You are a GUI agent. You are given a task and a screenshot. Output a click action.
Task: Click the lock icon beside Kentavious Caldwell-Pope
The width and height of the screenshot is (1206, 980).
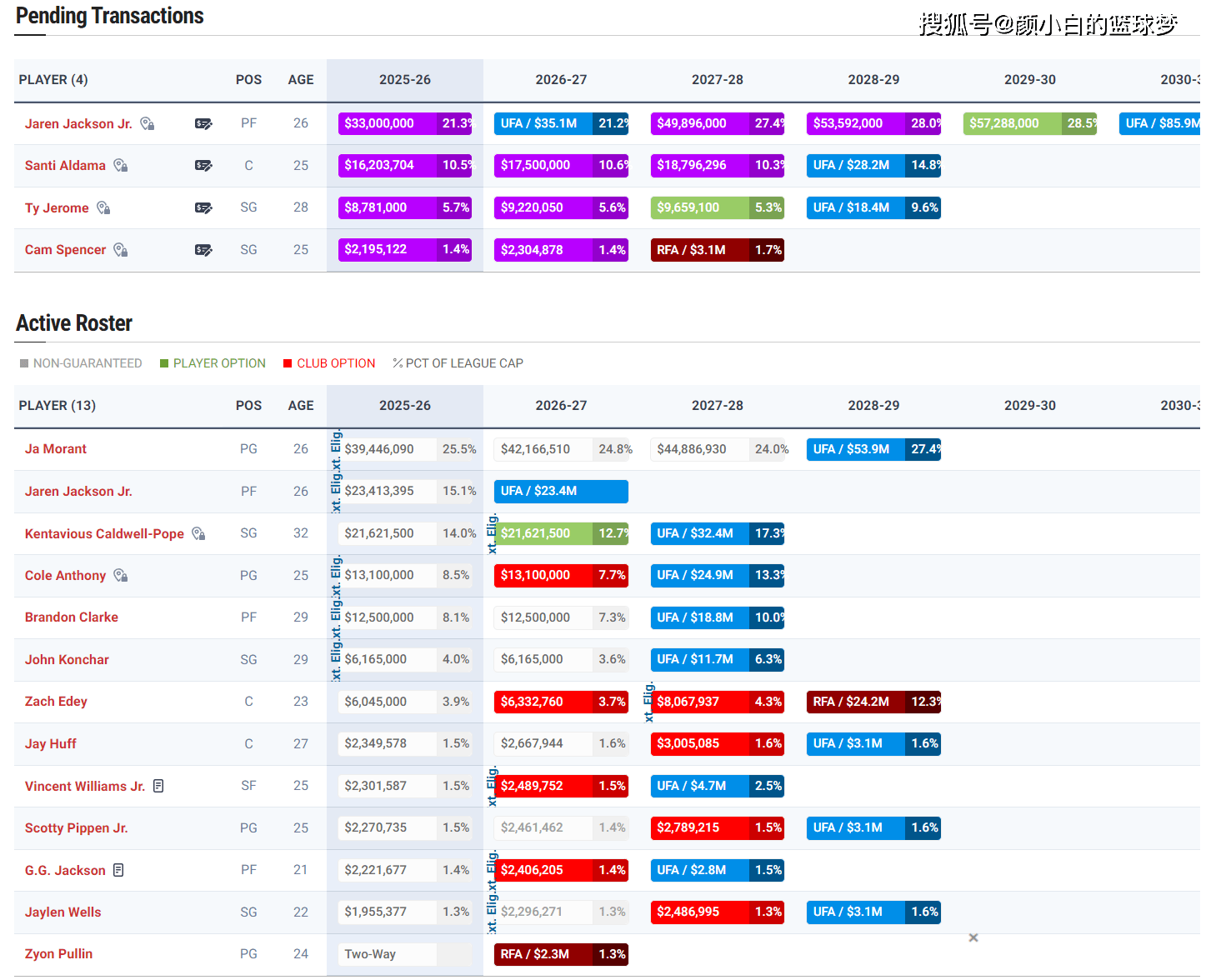[198, 534]
